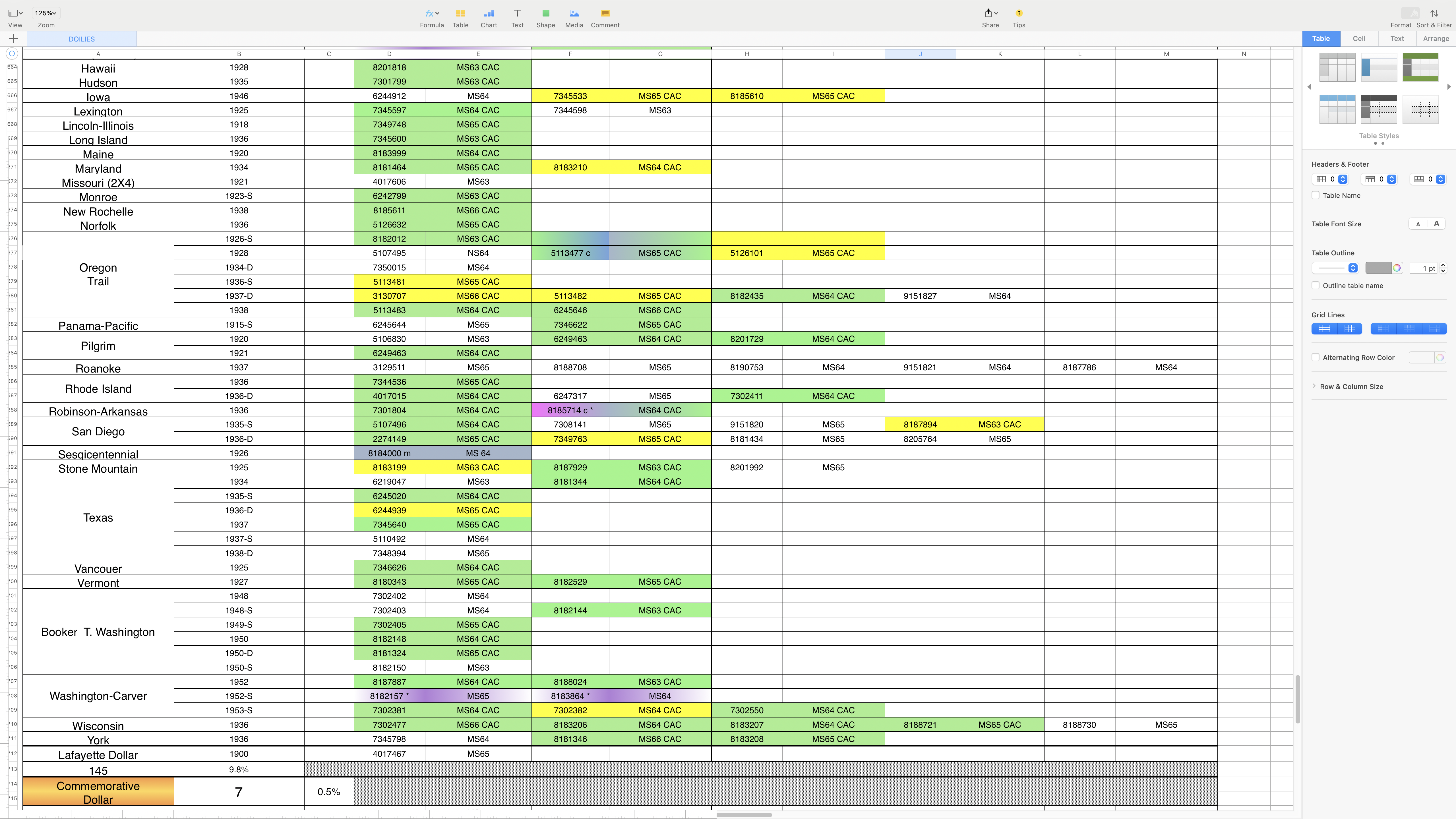Open Table Outline color swatch
1456x819 pixels.
click(x=1378, y=268)
